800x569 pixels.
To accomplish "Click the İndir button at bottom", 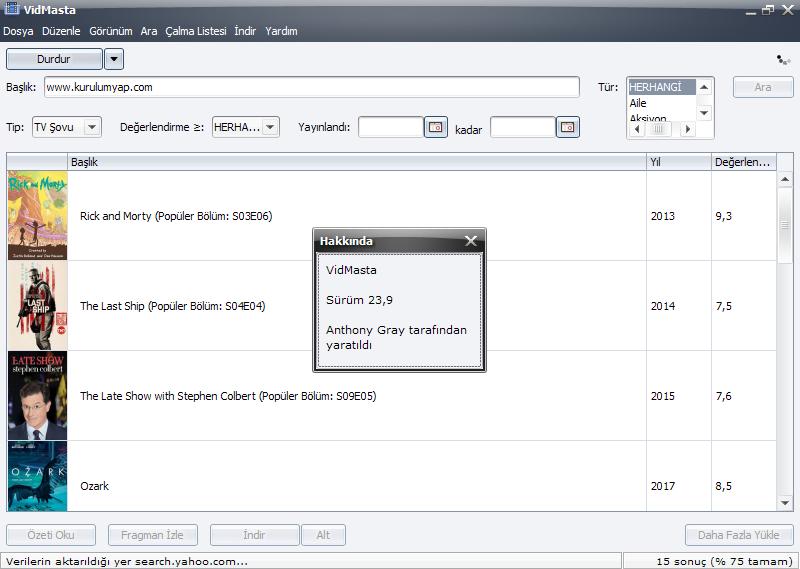I will [x=255, y=535].
